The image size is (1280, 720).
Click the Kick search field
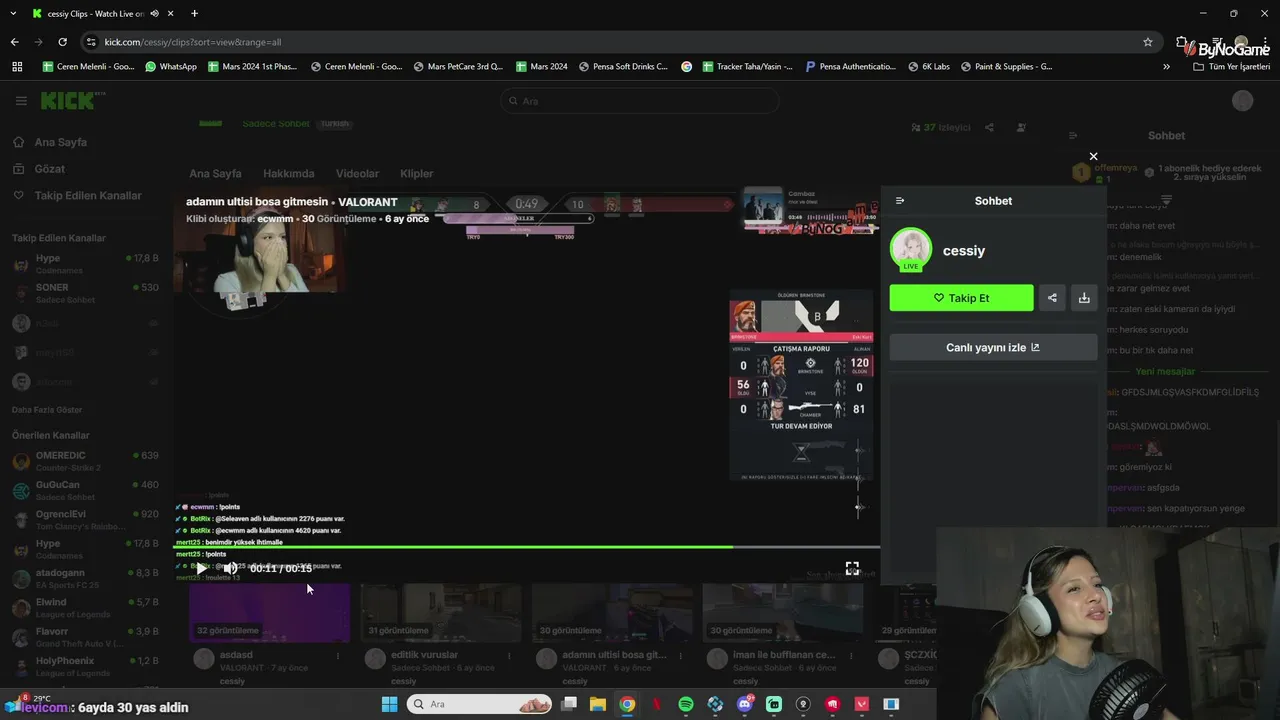point(640,101)
